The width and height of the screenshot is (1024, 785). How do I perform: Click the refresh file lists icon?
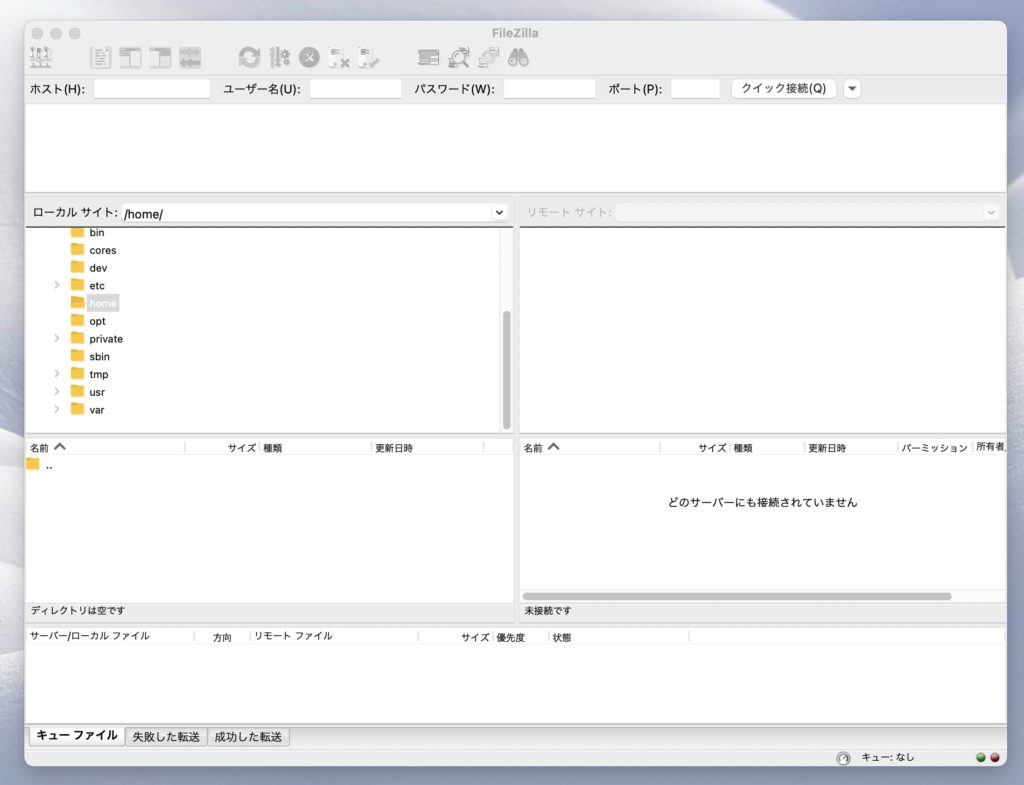249,58
